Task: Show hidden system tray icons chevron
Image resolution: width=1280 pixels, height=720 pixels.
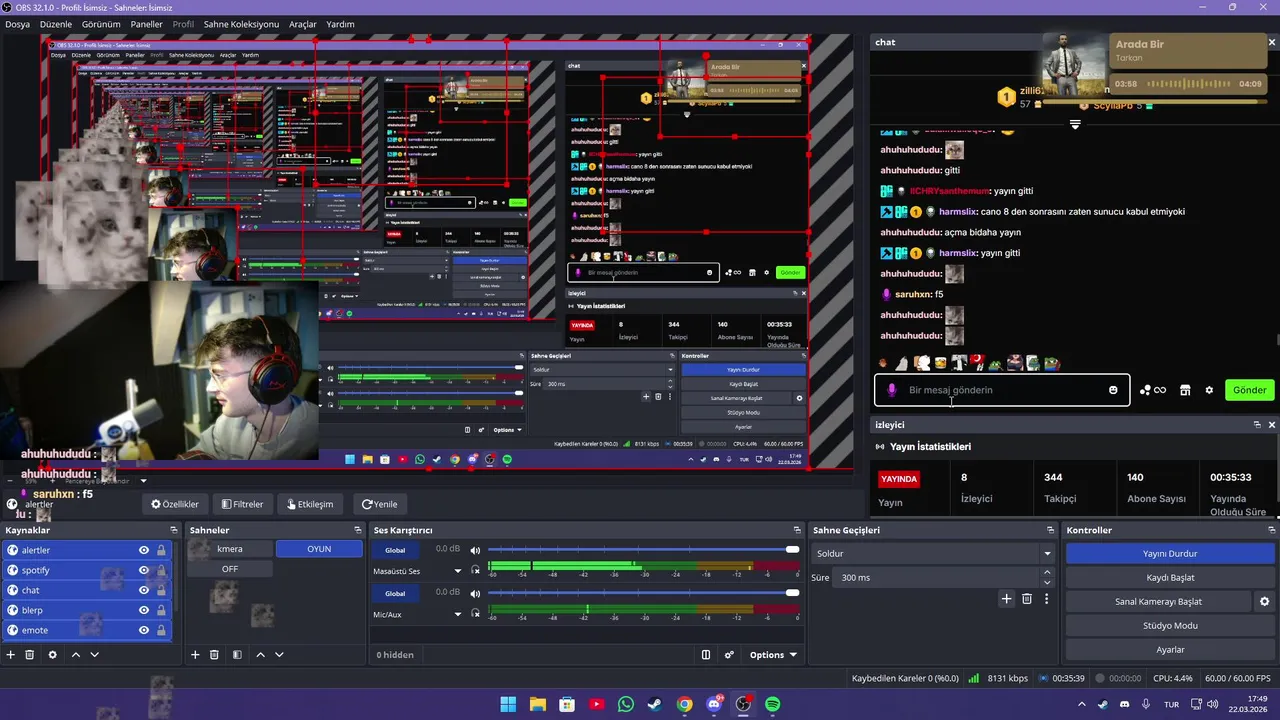Action: [x=1081, y=704]
